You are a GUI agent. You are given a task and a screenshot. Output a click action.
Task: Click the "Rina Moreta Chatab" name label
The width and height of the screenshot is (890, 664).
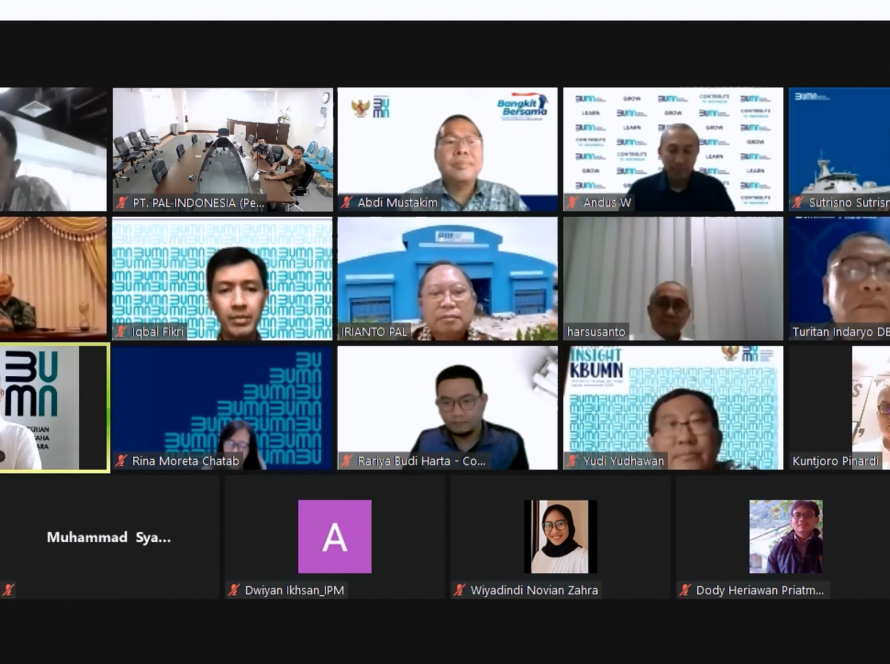pyautogui.click(x=186, y=461)
